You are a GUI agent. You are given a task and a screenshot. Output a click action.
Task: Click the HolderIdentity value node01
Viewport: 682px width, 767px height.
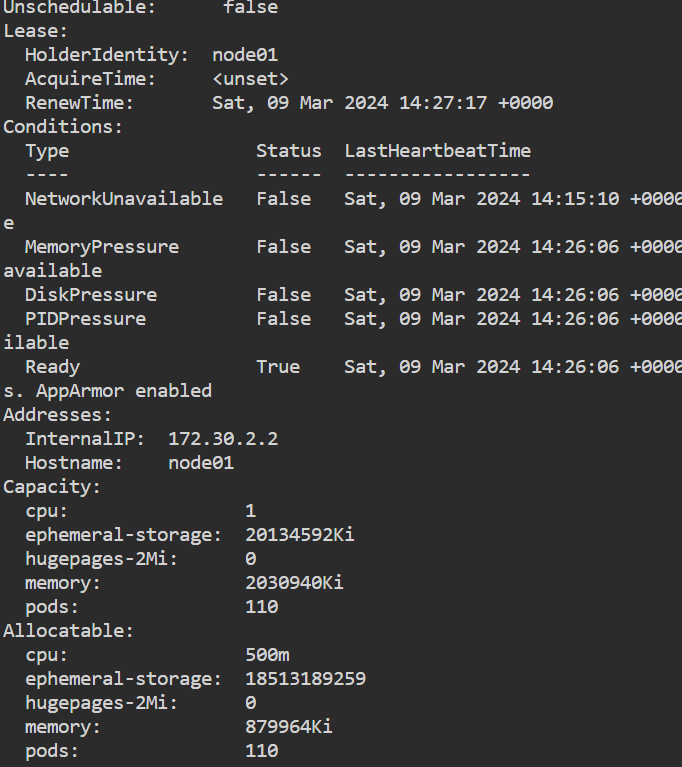245,55
